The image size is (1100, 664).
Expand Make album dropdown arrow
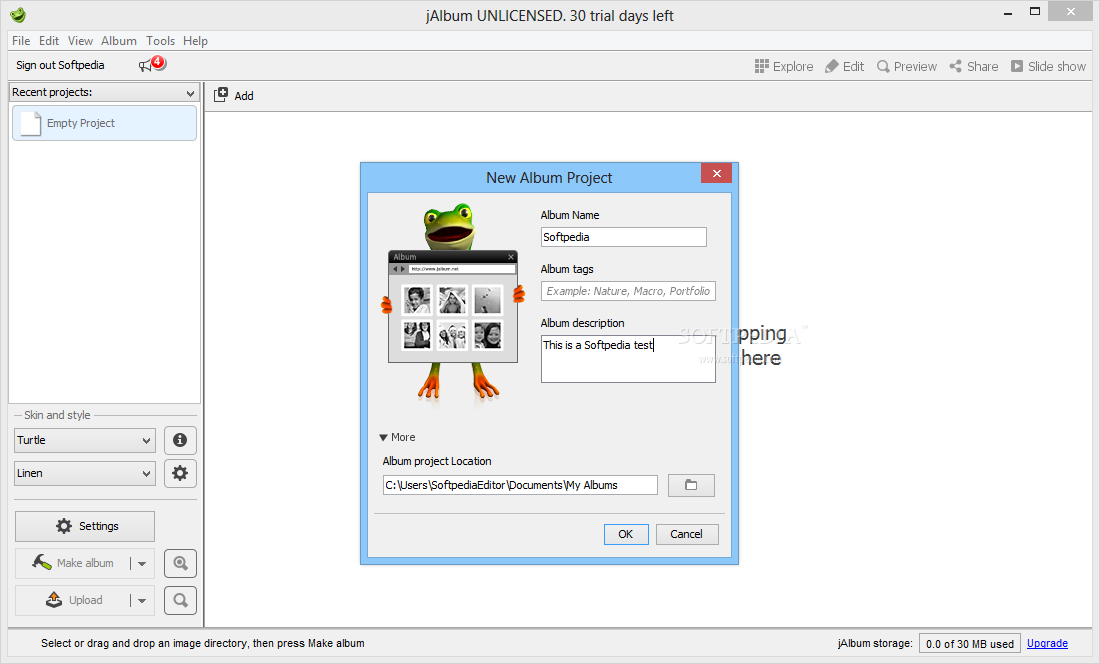pos(142,564)
